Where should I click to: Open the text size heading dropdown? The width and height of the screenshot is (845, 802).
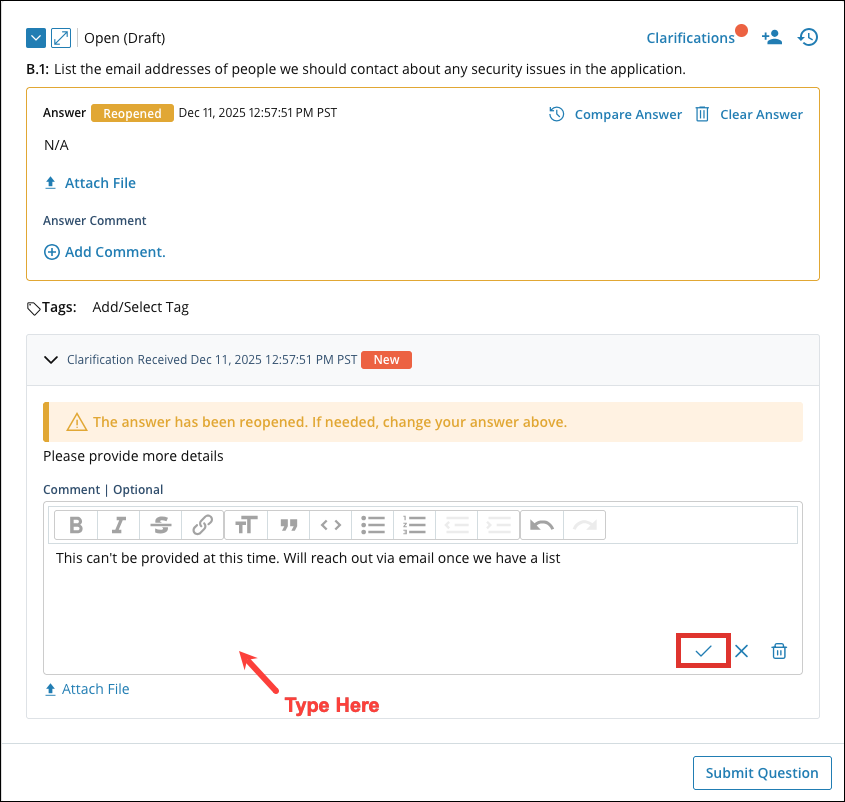pos(246,525)
